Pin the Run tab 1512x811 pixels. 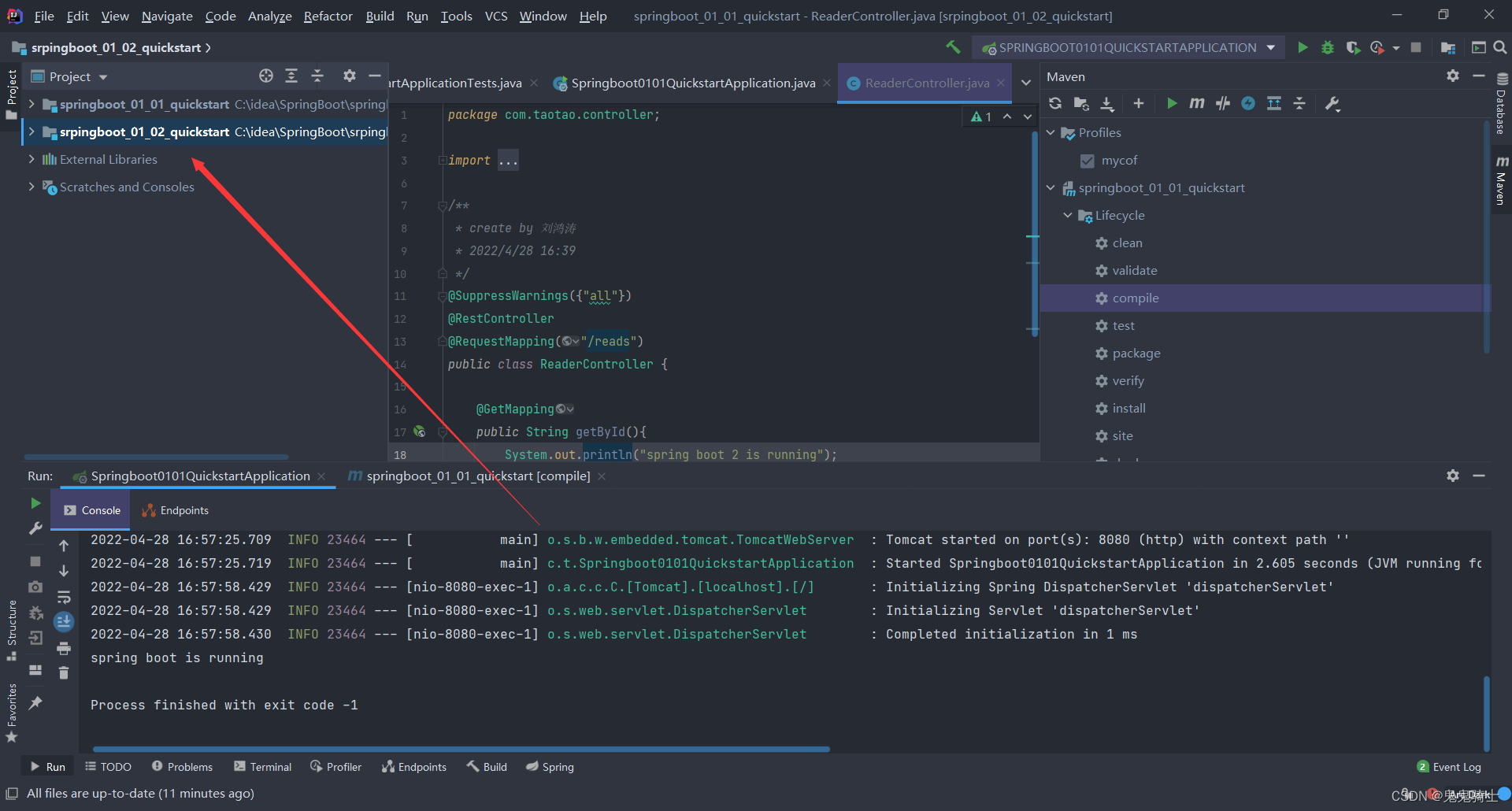tap(35, 703)
